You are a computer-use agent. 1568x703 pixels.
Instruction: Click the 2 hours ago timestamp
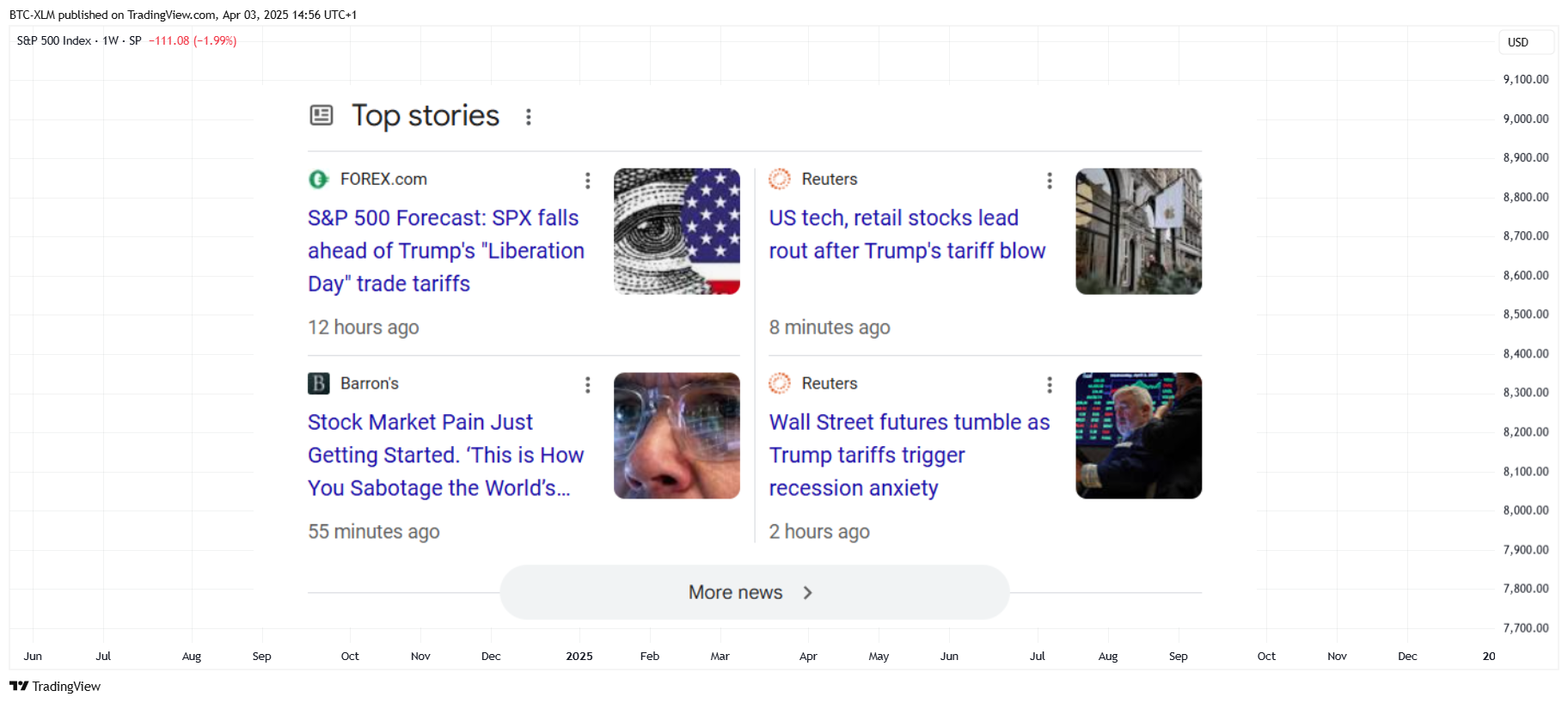(x=819, y=532)
